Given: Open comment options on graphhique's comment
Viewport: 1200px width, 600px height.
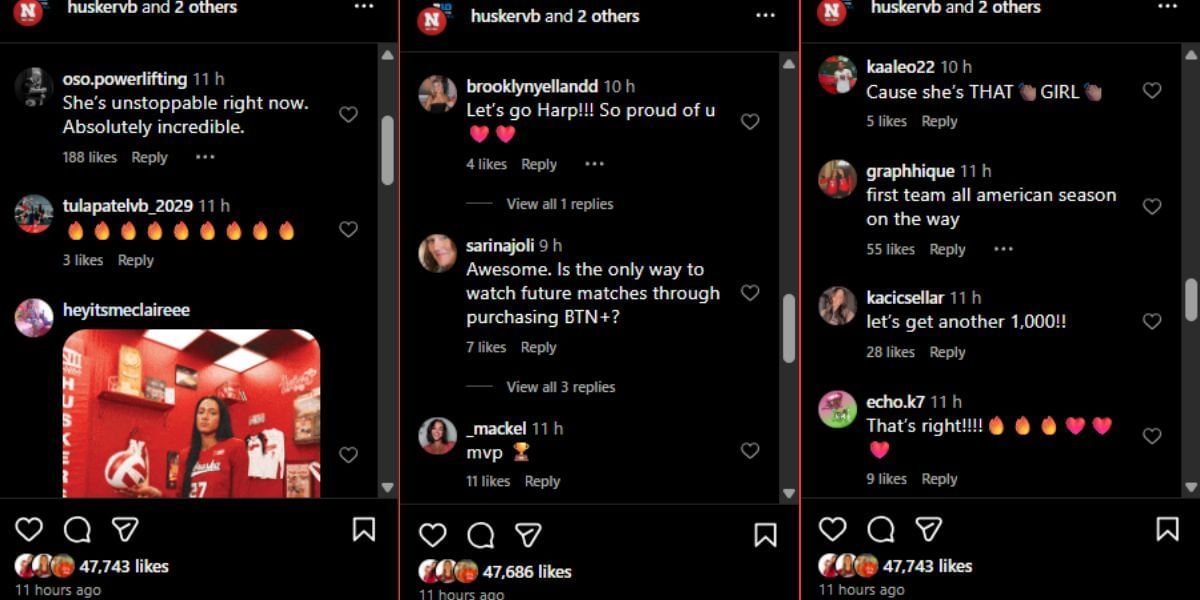Looking at the screenshot, I should [x=1003, y=249].
